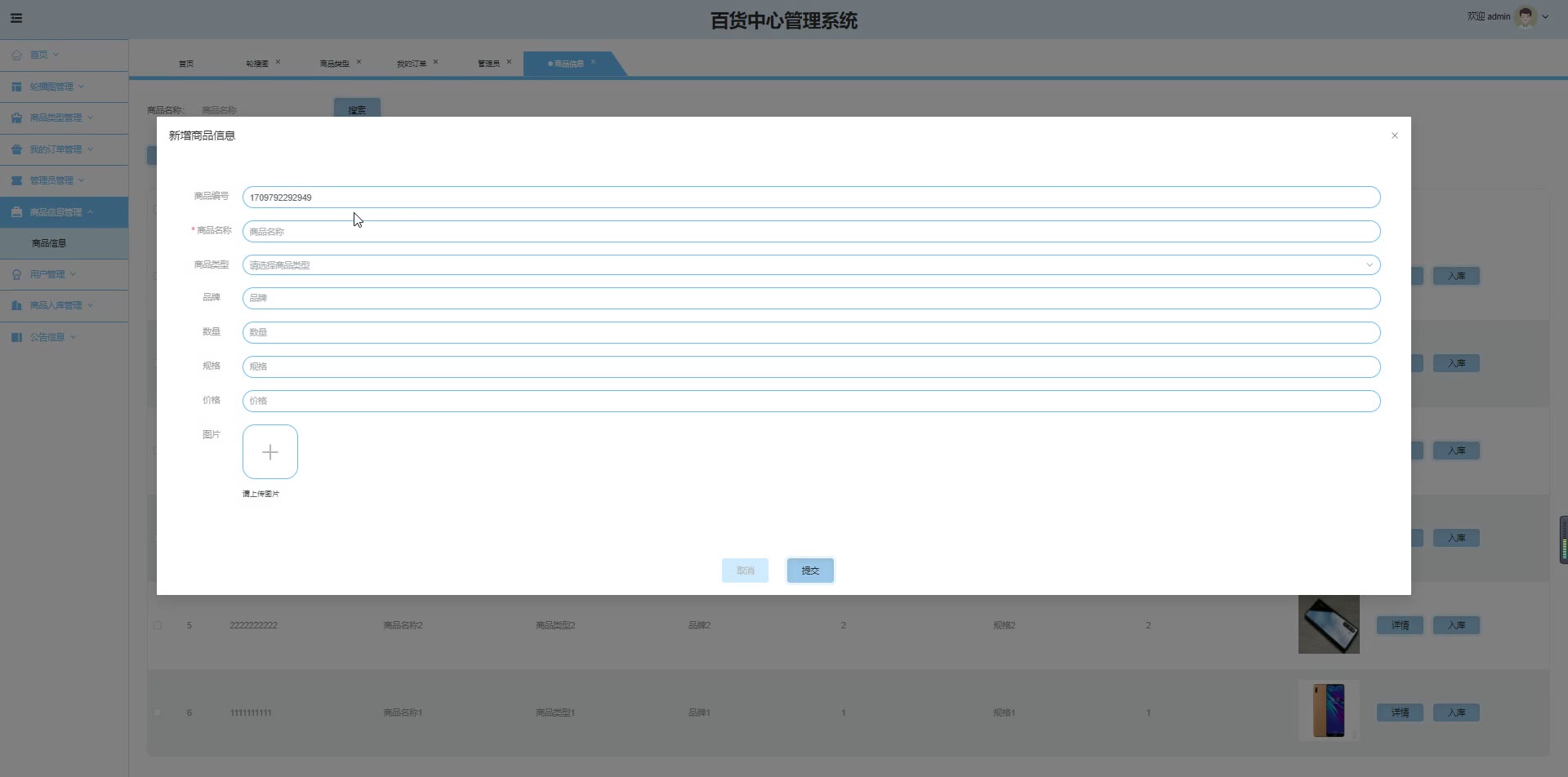Focus the 品牌 input field
The image size is (1568, 777).
coord(811,298)
